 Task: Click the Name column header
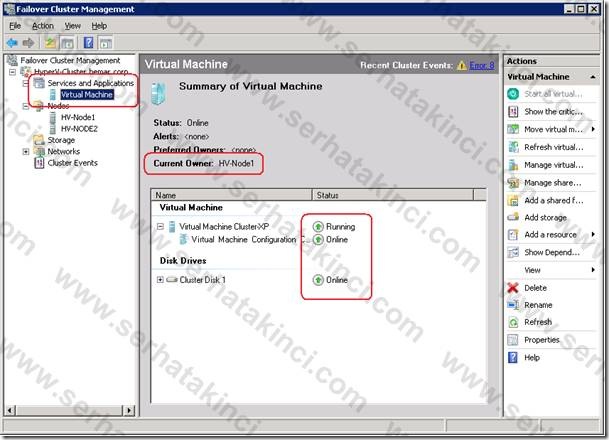(231, 195)
